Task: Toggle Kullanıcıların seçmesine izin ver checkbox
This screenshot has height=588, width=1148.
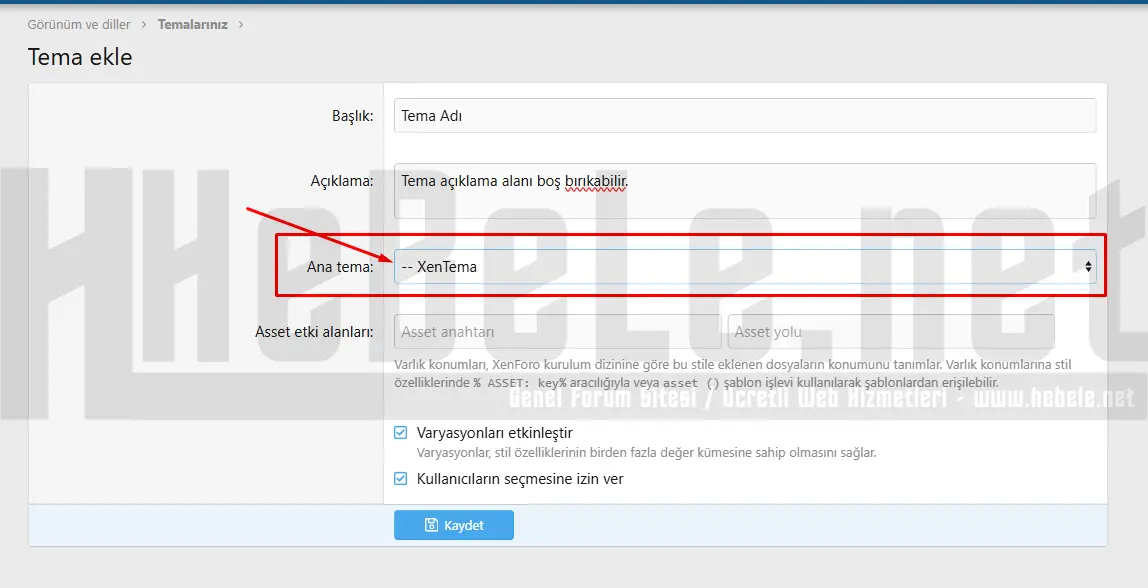Action: 400,478
